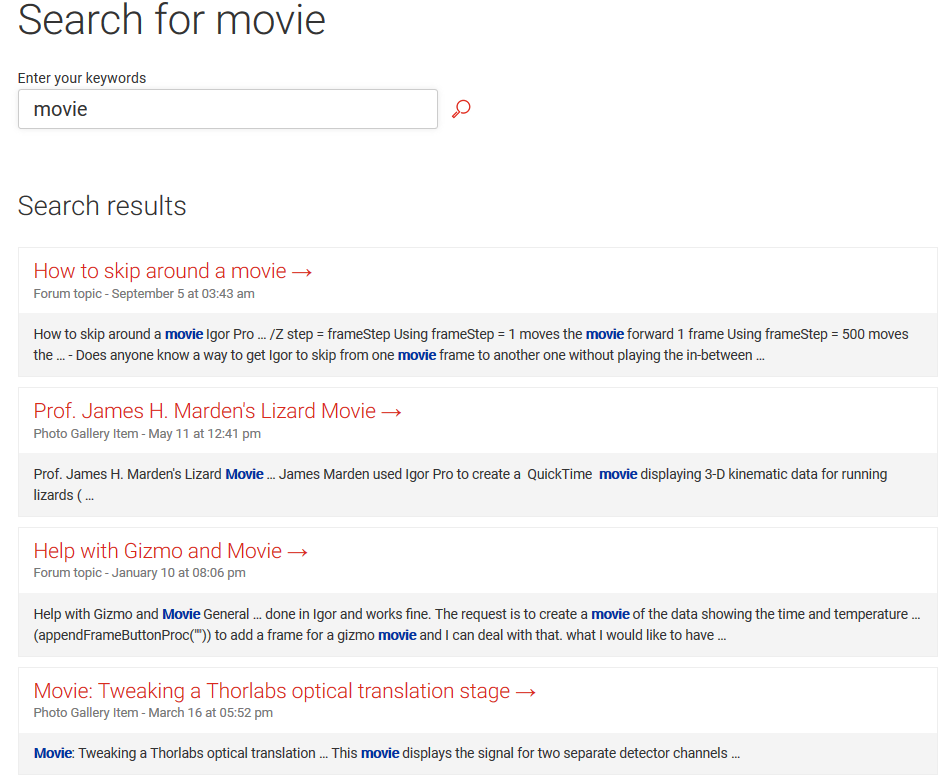Viewport: 952px width, 775px height.
Task: Click the Gizmo movie result snippet text
Action: coord(477,624)
